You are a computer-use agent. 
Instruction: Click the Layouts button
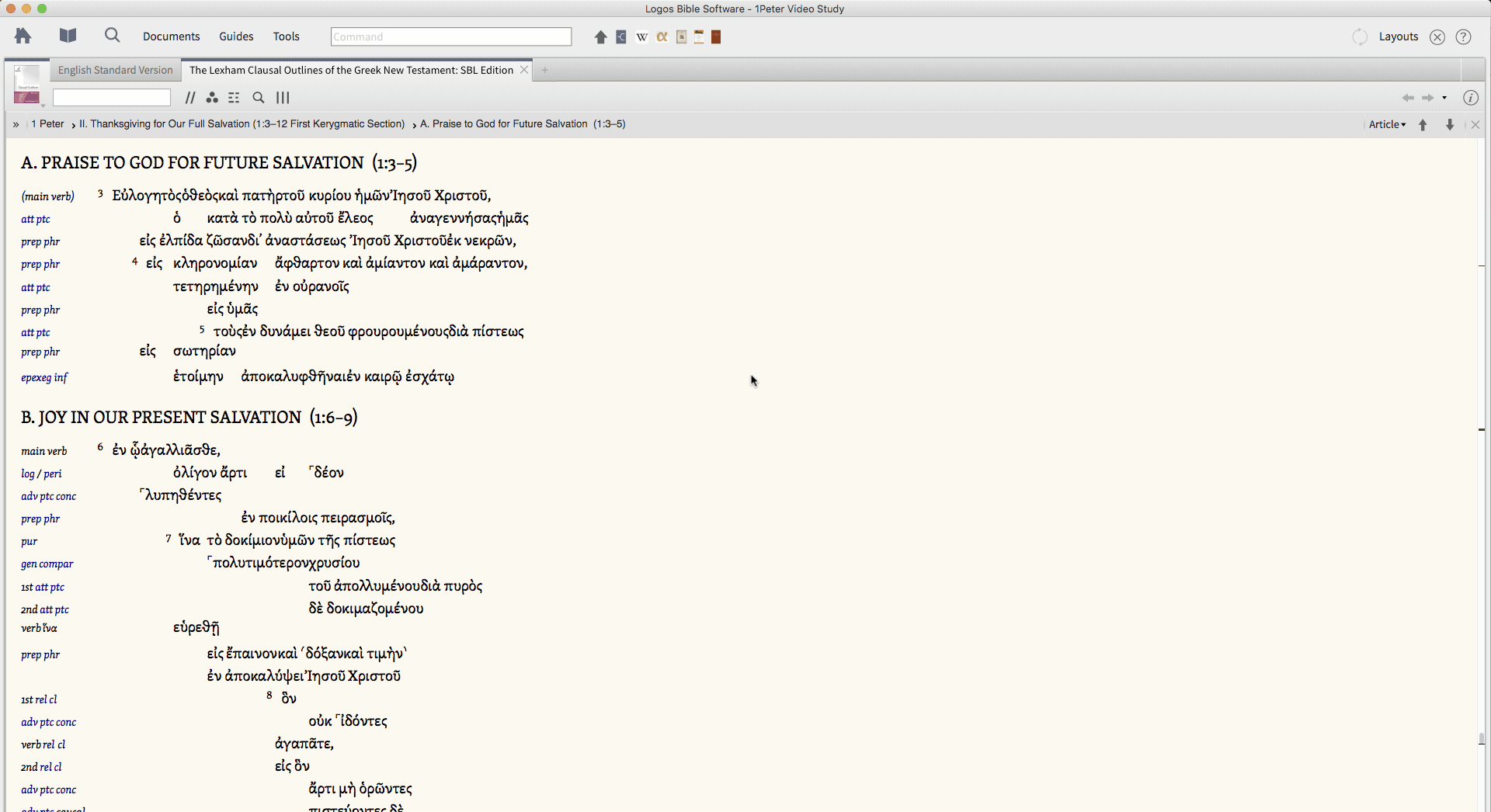click(1398, 36)
